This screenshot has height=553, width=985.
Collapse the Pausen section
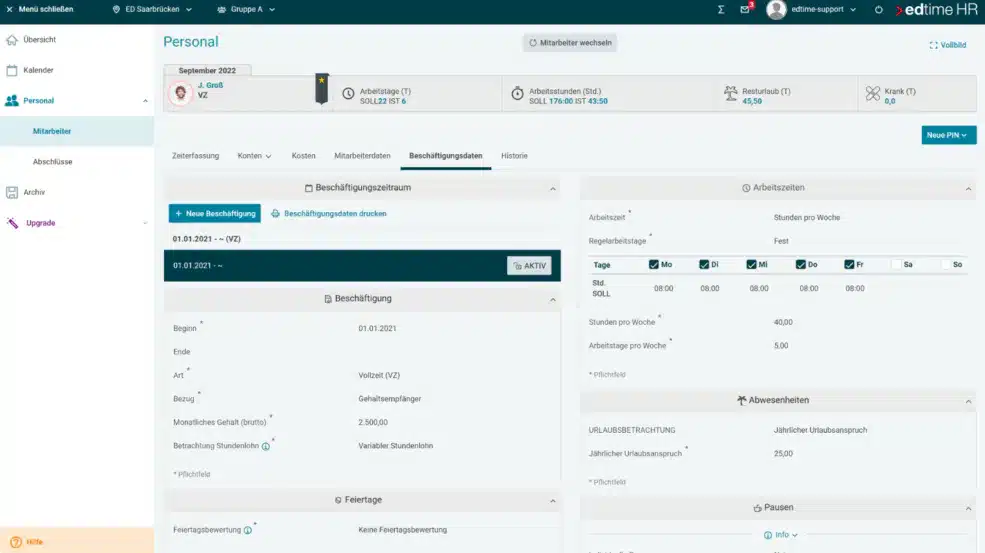[968, 508]
